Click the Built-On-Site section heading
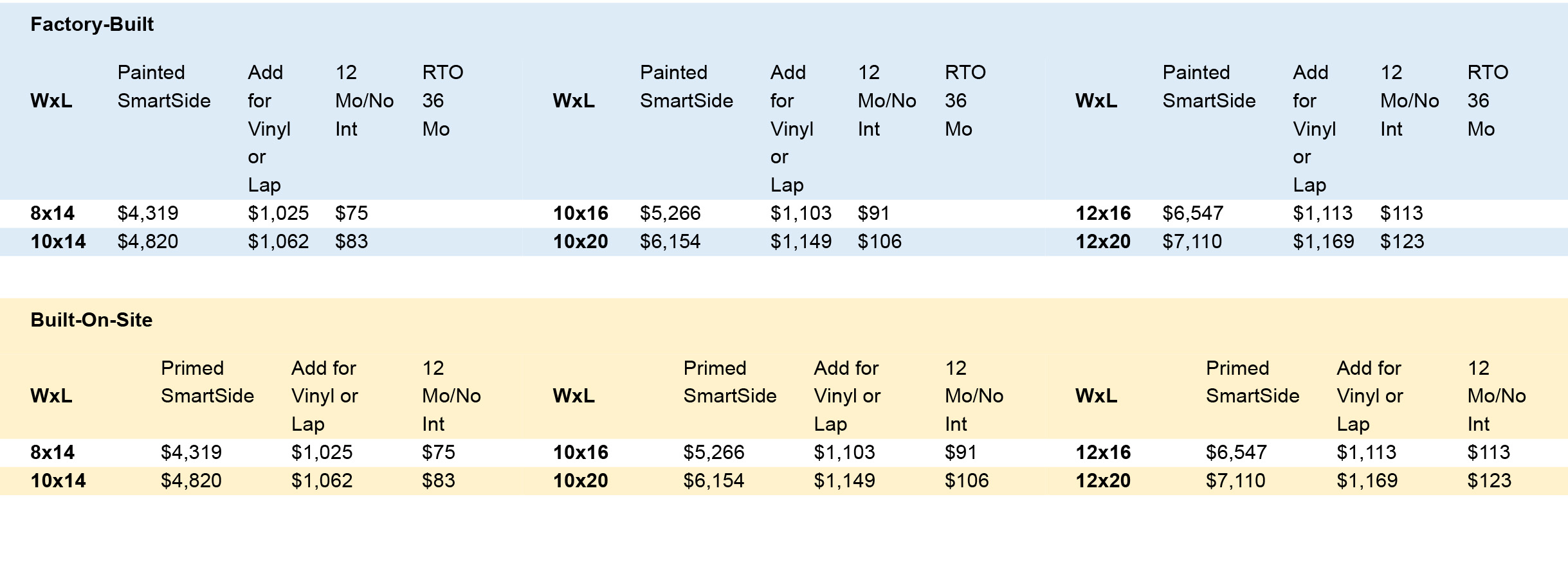The width and height of the screenshot is (1568, 567). (91, 320)
